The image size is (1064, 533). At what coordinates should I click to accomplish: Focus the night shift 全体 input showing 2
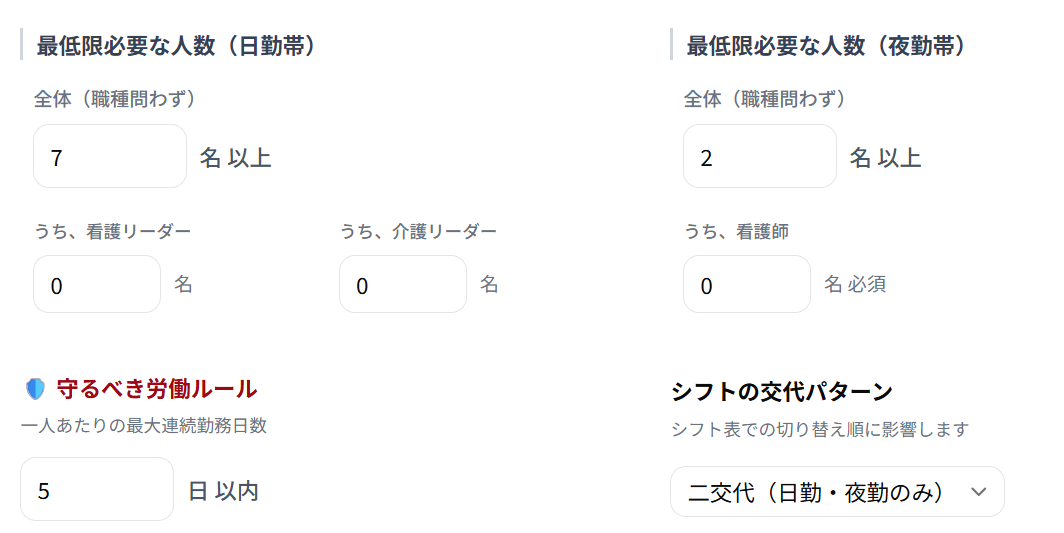click(x=759, y=157)
